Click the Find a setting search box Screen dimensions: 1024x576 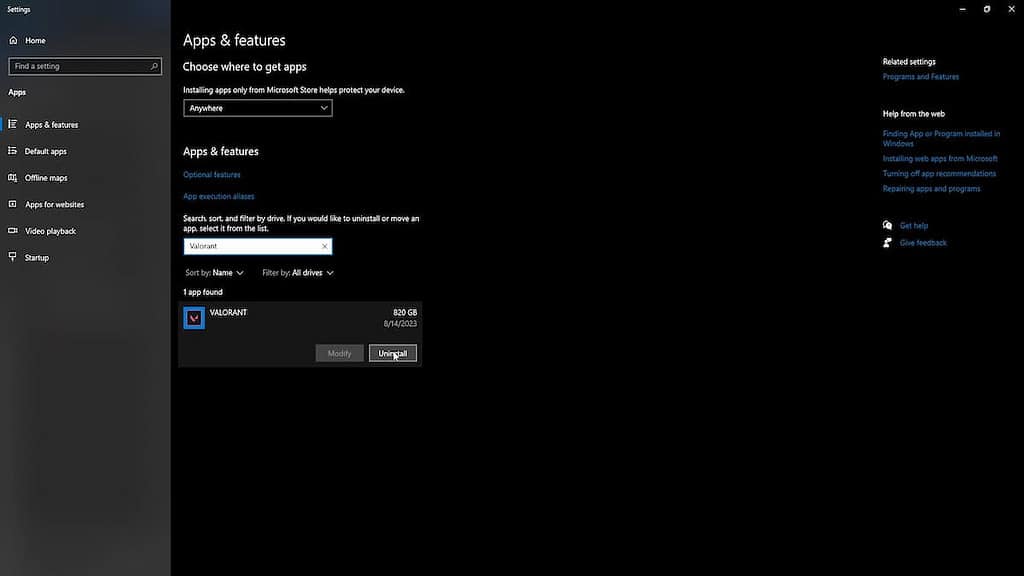(85, 66)
